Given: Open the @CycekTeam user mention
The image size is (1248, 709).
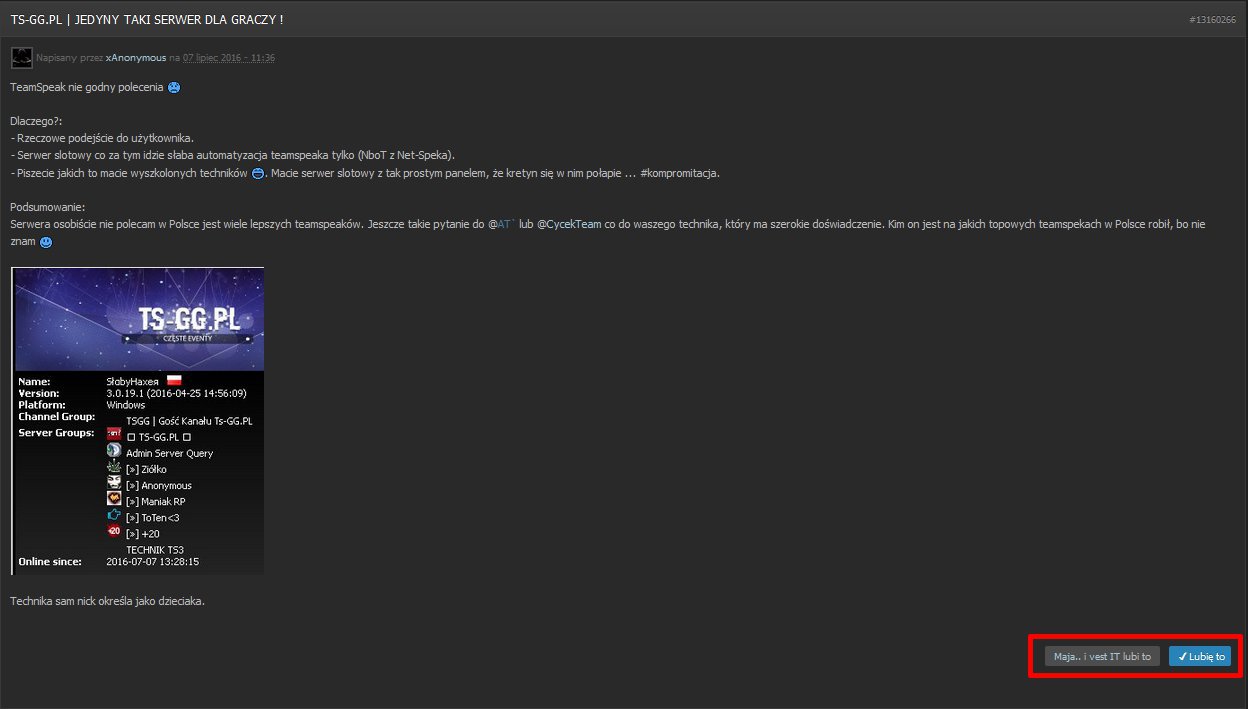Looking at the screenshot, I should (x=569, y=225).
